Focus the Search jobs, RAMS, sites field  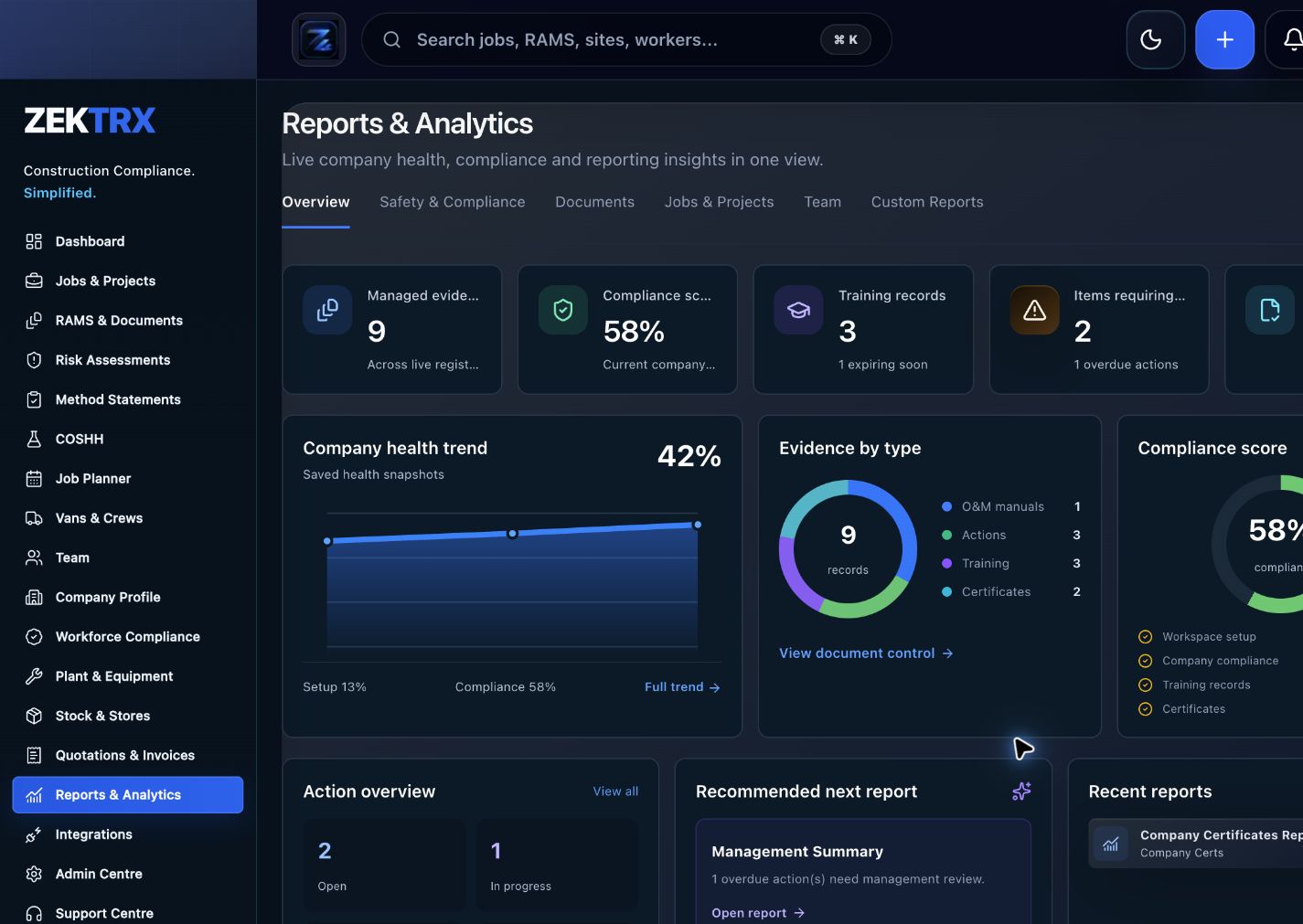626,39
